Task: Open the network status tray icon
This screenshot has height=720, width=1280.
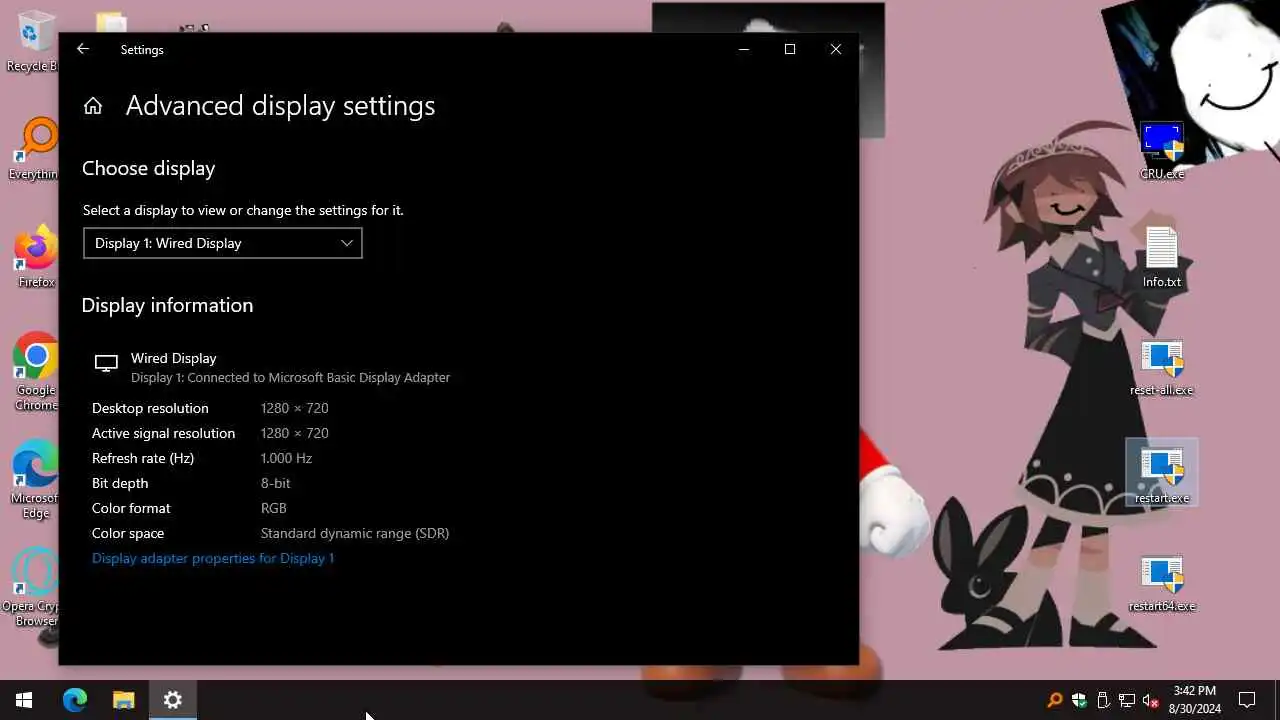Action: [x=1127, y=700]
